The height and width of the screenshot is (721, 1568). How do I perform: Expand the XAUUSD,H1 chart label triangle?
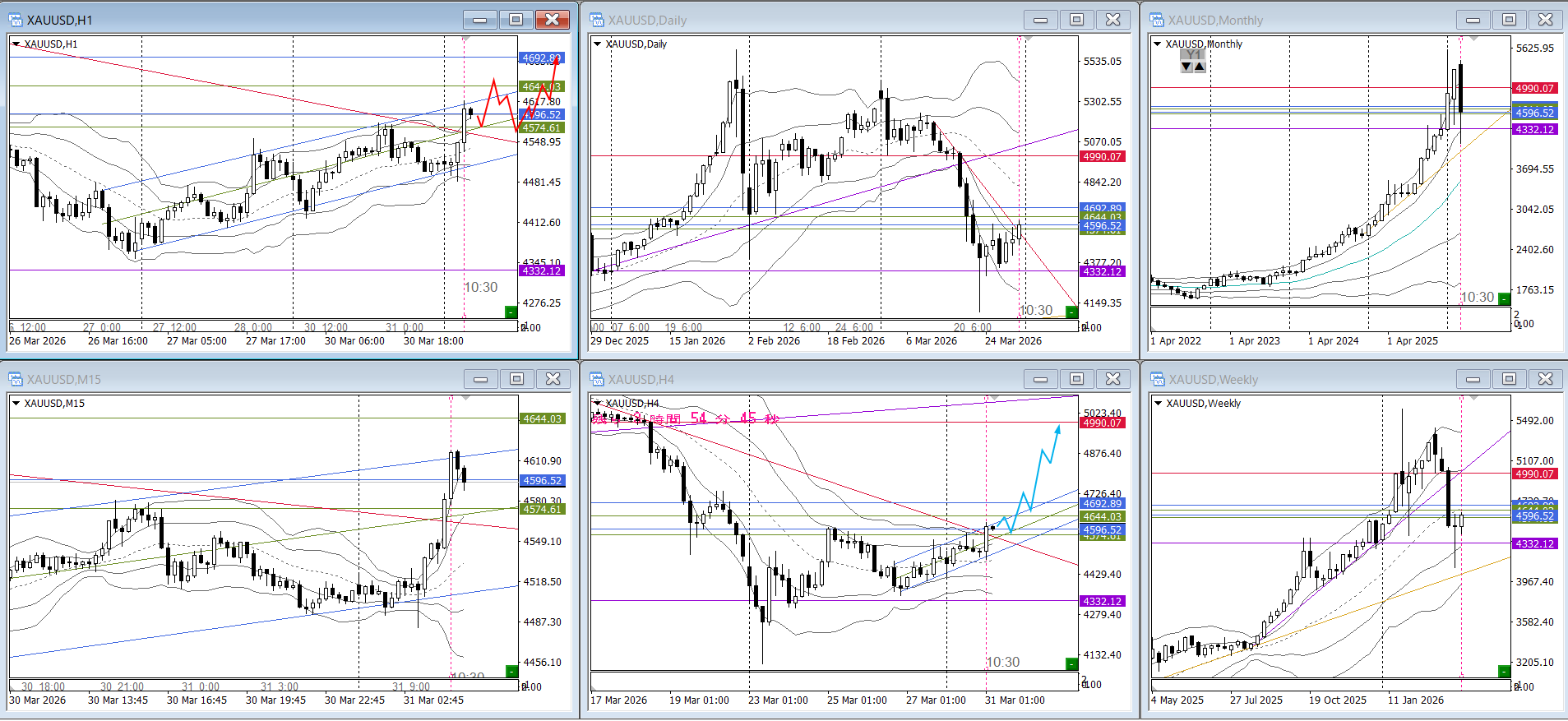pos(16,44)
